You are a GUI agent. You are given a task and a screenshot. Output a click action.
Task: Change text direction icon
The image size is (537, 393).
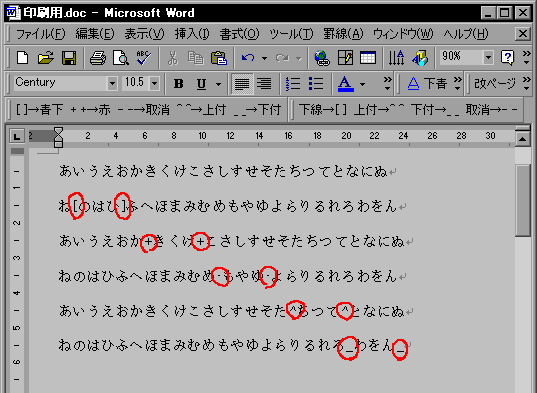[397, 58]
